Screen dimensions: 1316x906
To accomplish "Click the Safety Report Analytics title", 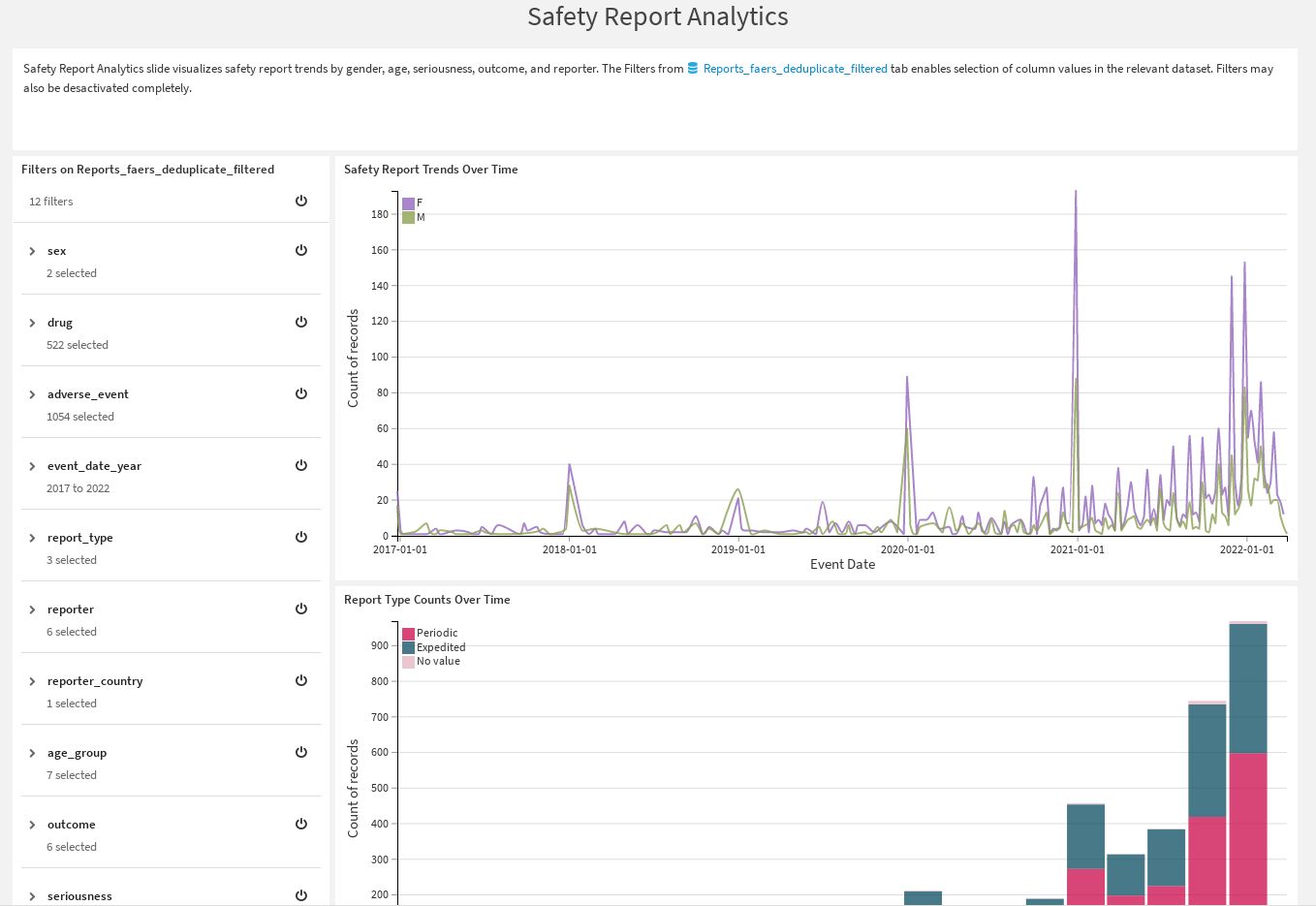I will (x=657, y=16).
